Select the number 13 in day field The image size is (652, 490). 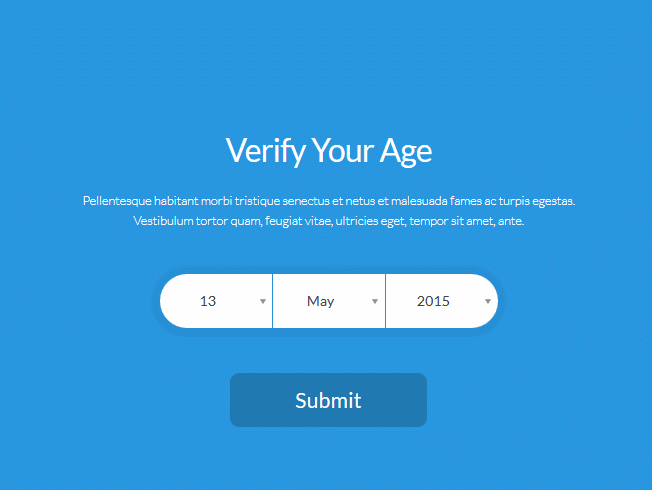[x=208, y=301]
